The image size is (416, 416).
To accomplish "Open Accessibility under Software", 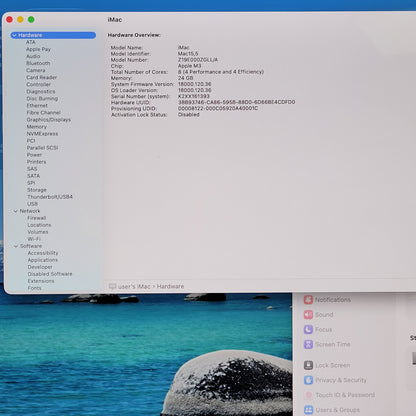I will 43,253.
